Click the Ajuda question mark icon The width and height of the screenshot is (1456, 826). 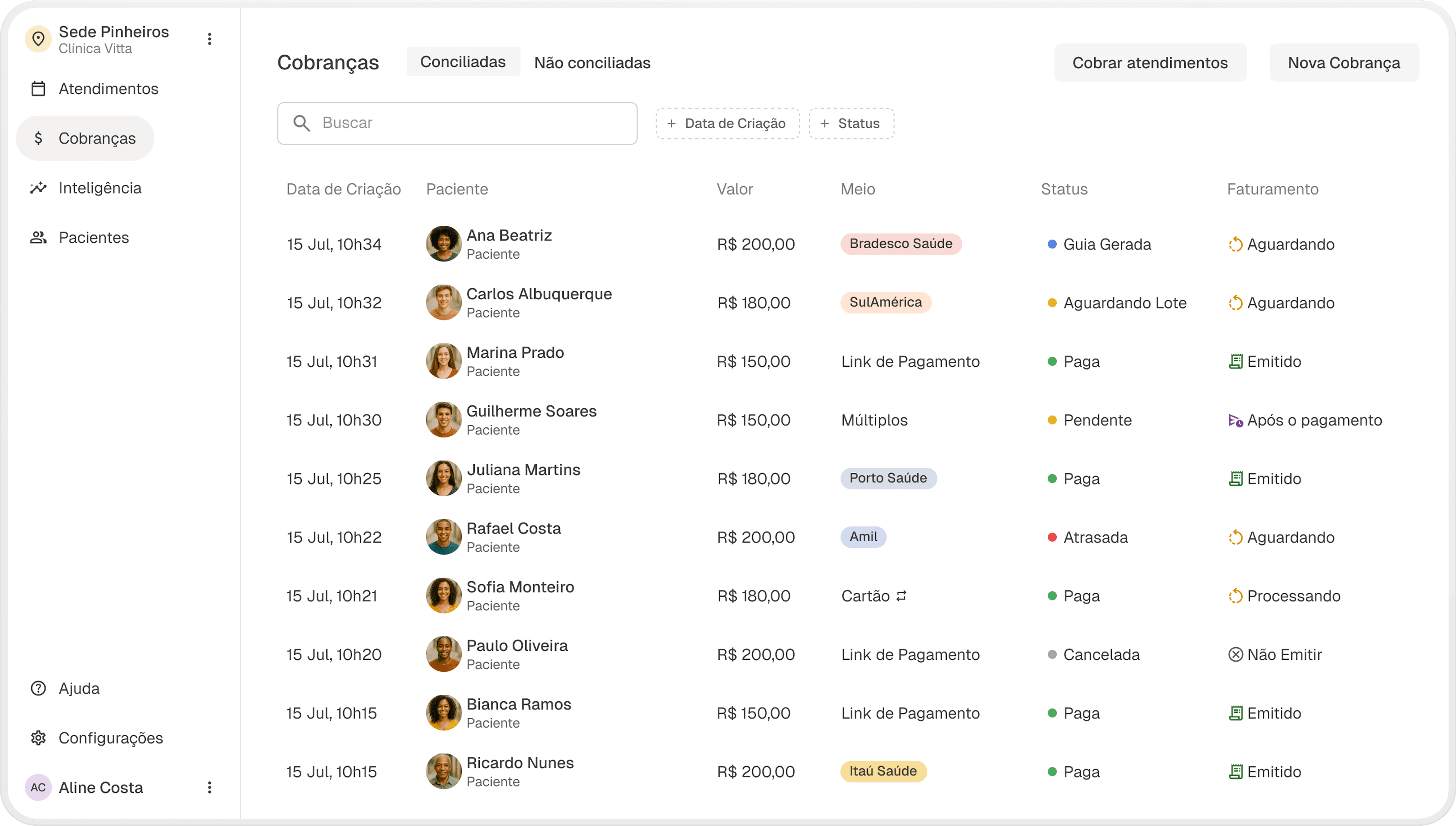point(38,688)
